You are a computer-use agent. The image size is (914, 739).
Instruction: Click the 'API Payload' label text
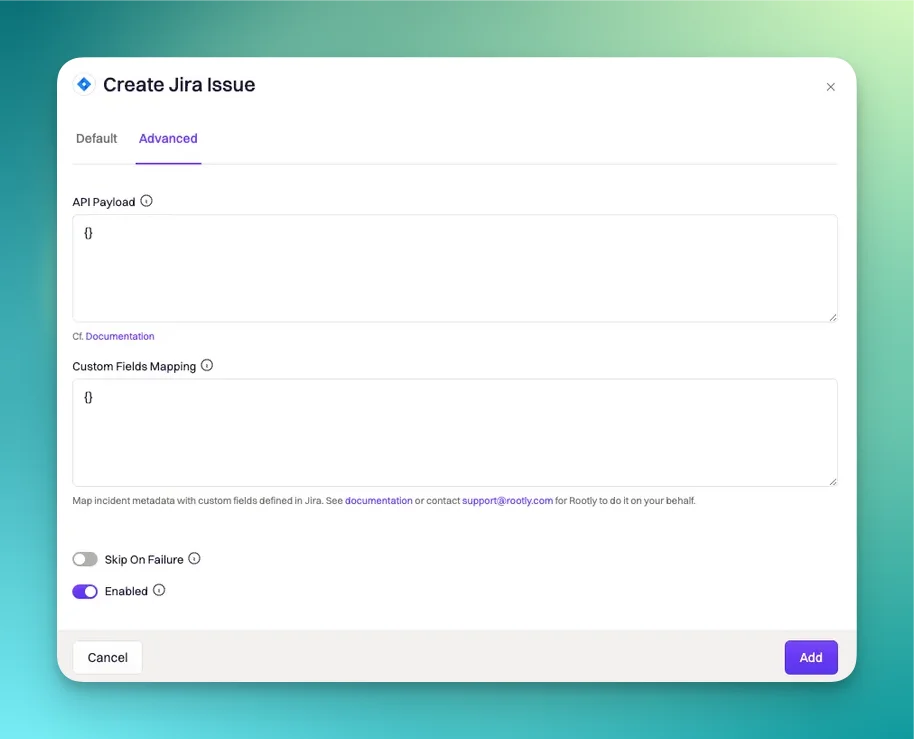104,202
